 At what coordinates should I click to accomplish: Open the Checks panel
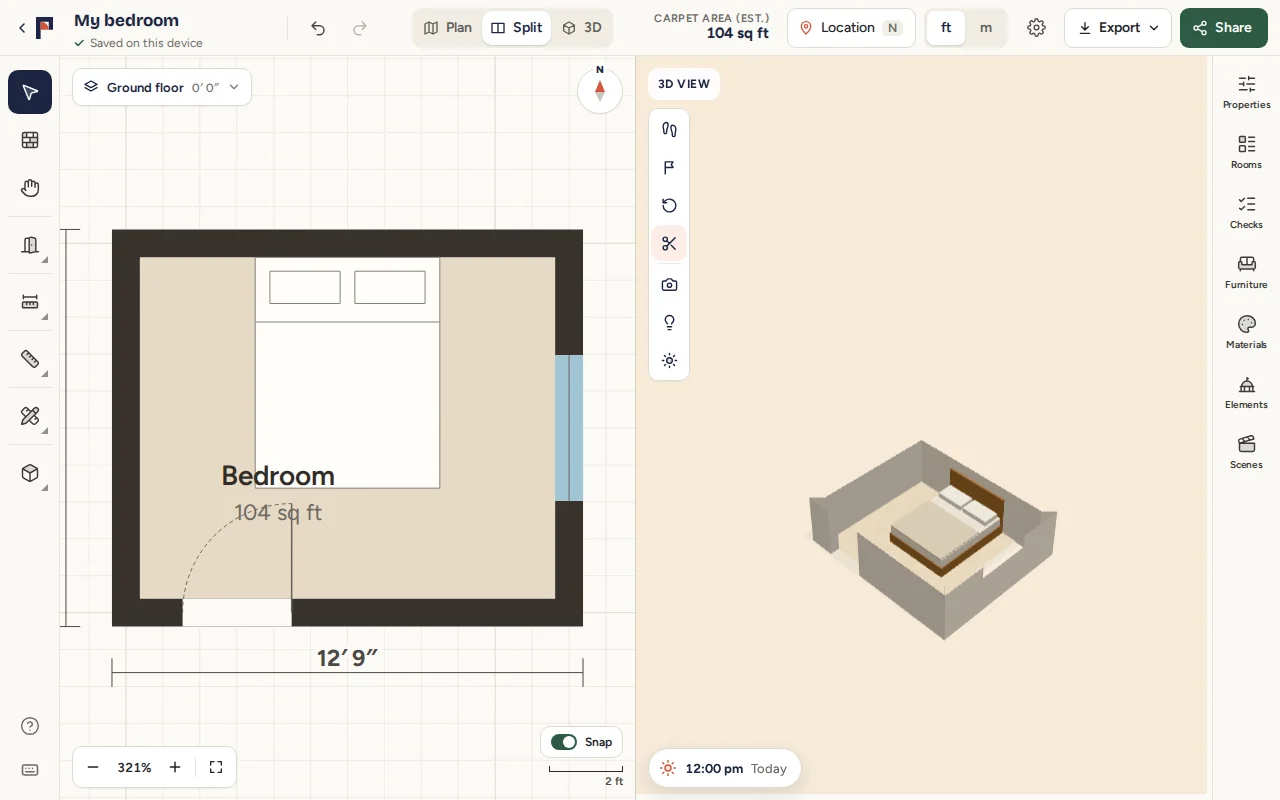pos(1246,212)
